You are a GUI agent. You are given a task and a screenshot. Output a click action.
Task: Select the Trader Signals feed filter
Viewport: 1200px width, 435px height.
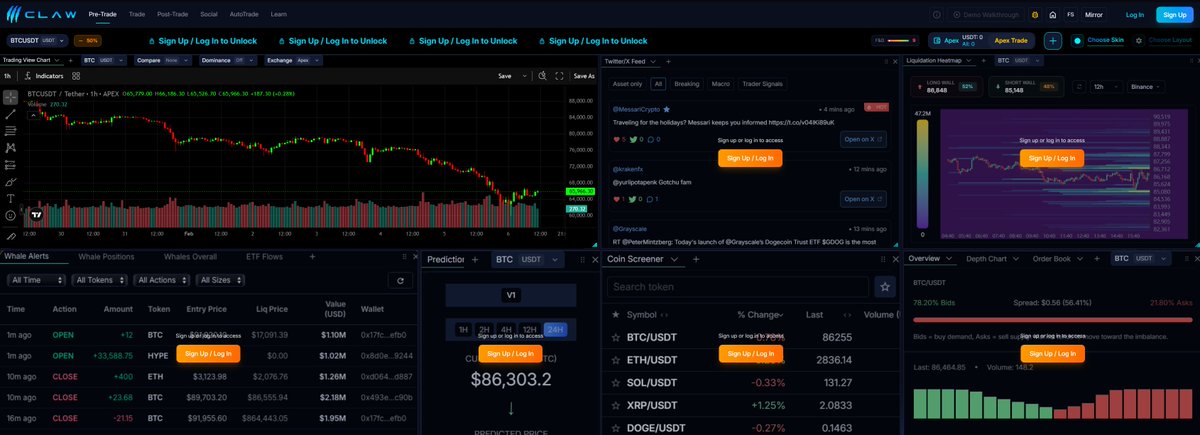click(762, 84)
